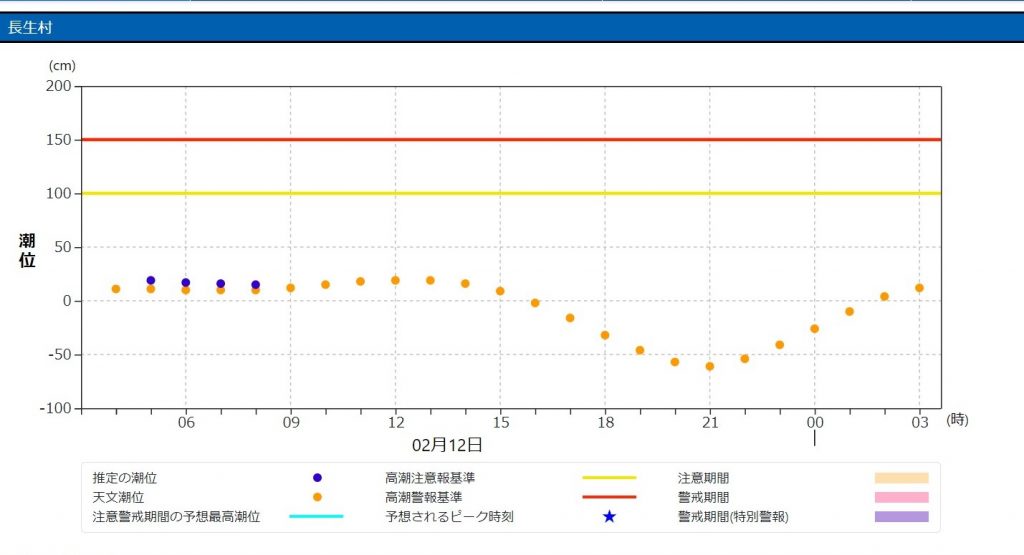Image resolution: width=1024 pixels, height=555 pixels.
Task: Click the orange dot icon beside 天文潮位 legend
Action: [317, 497]
